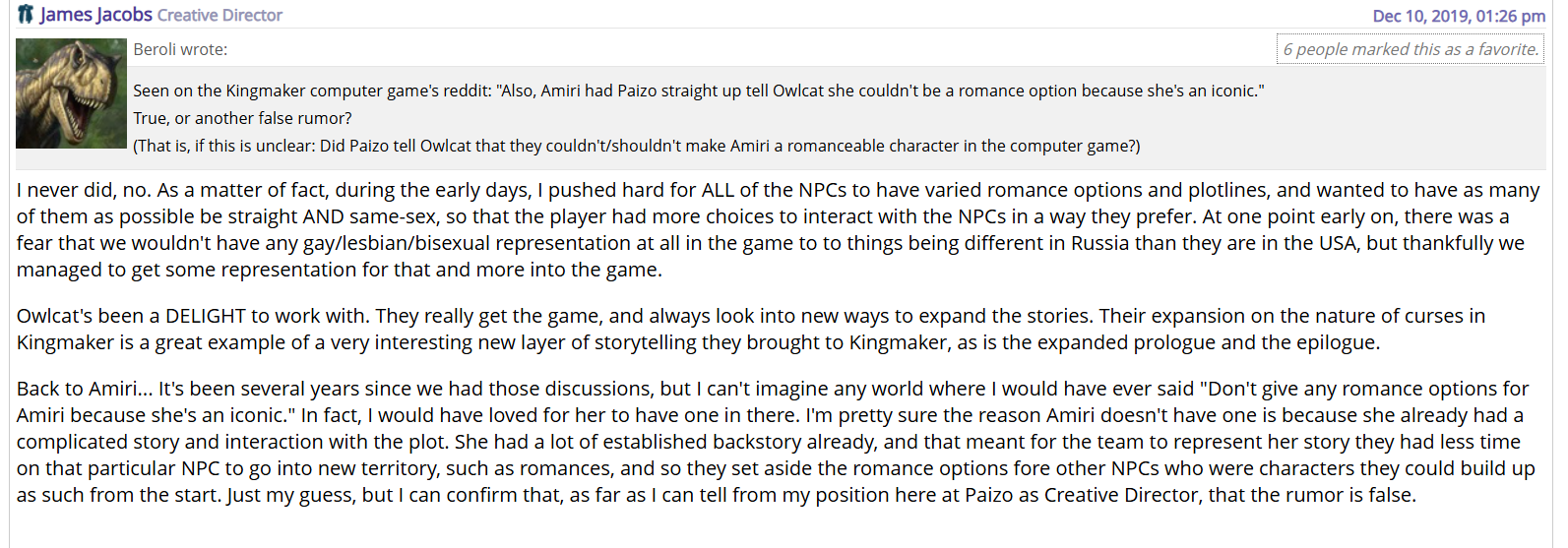Click the quoted line starting "(That is, if this"

pos(636,146)
